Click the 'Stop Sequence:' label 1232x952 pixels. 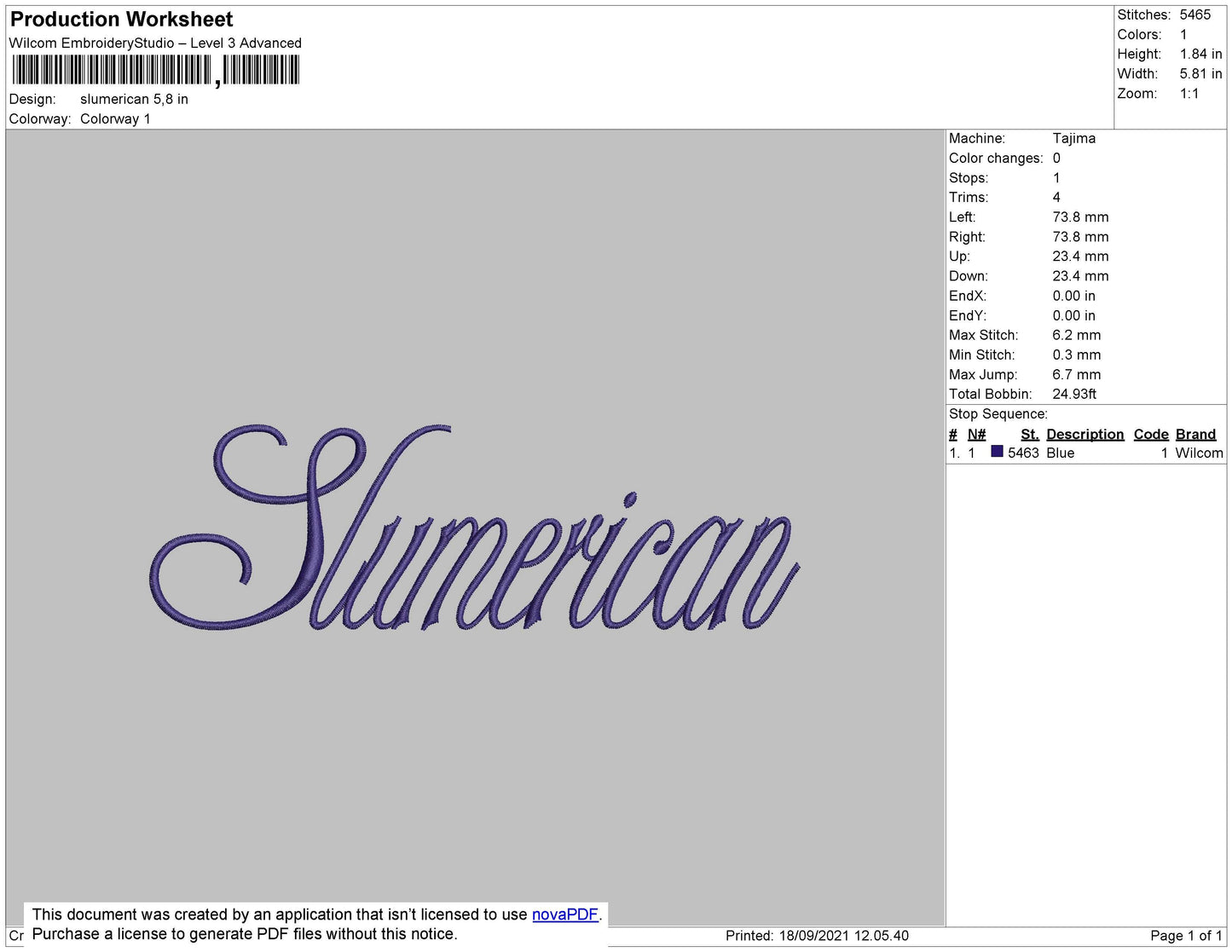998,413
